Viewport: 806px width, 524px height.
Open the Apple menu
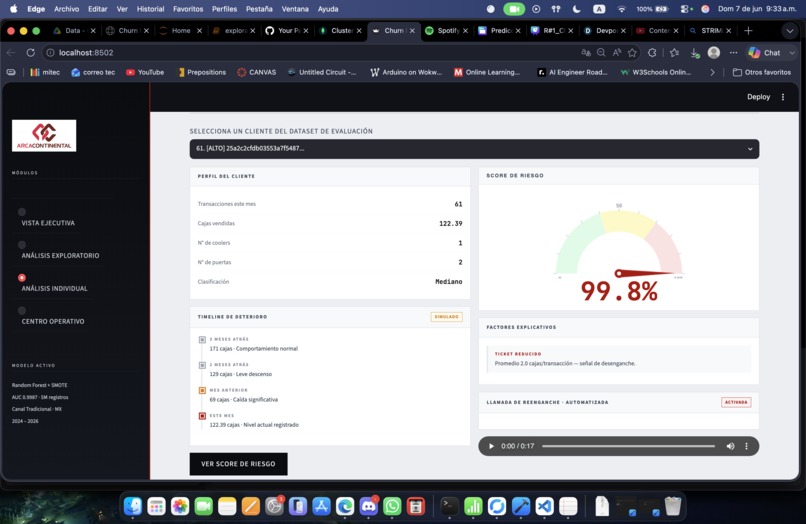[14, 9]
